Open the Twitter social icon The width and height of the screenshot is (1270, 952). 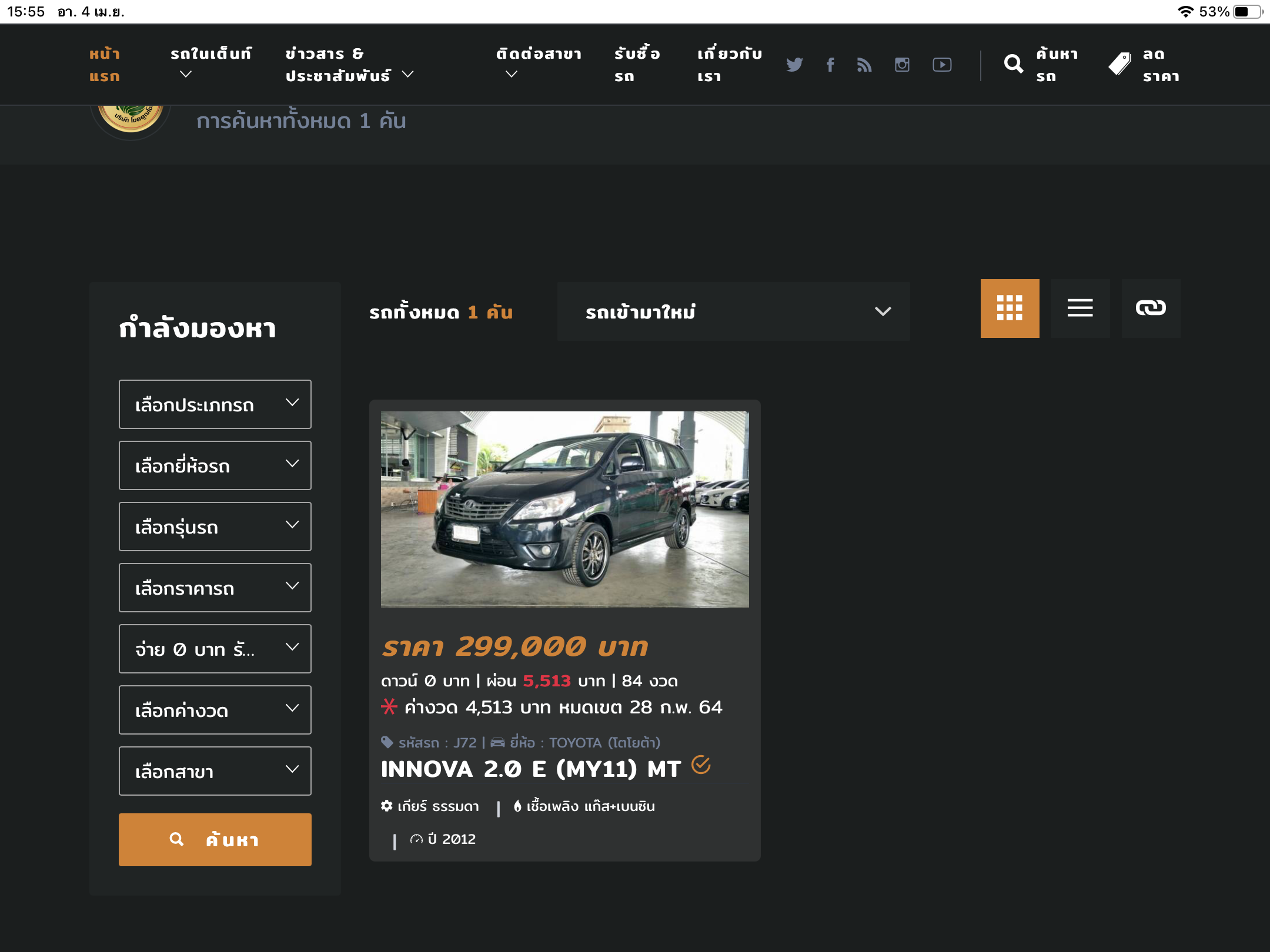tap(794, 65)
